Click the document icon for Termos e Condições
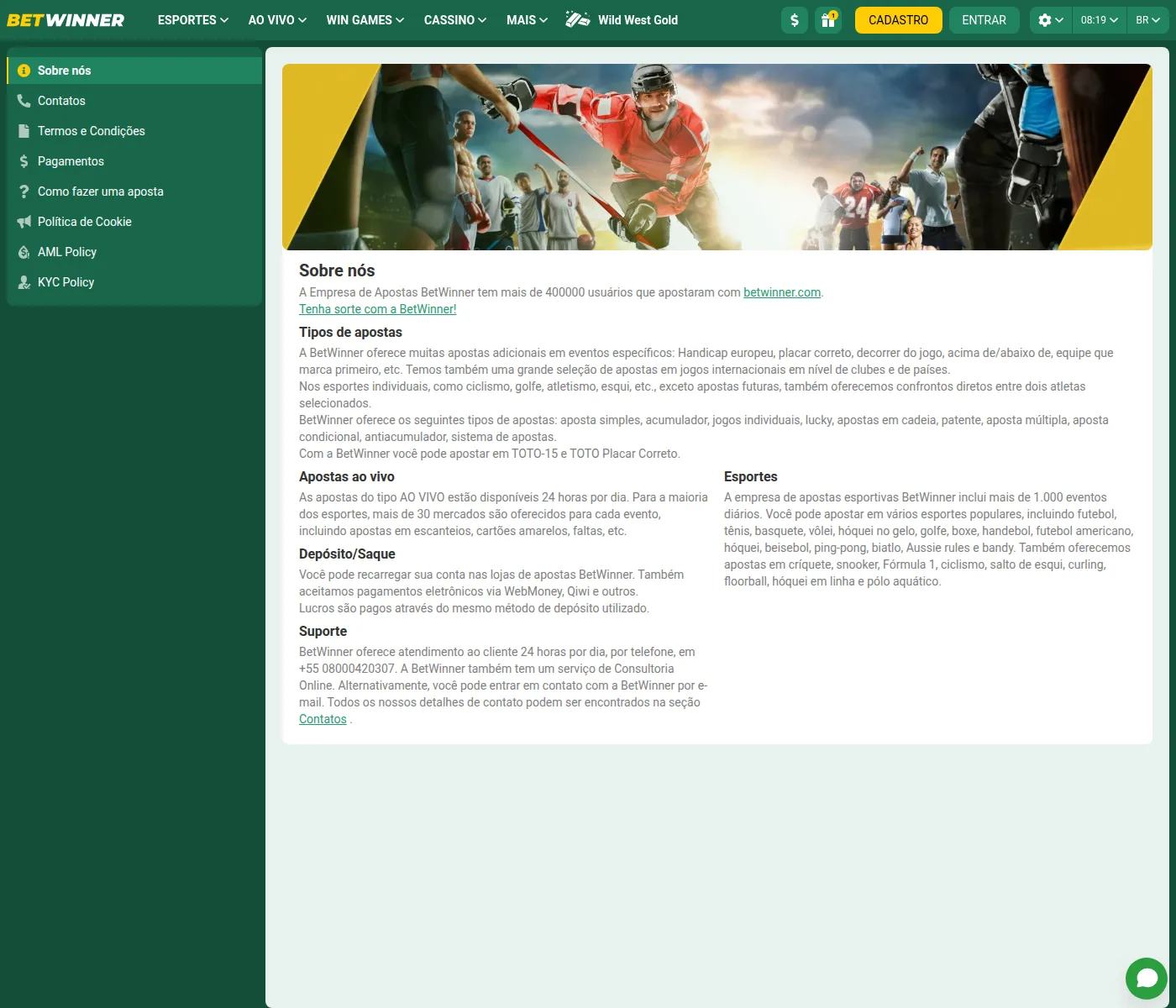This screenshot has width=1176, height=1008. click(24, 131)
